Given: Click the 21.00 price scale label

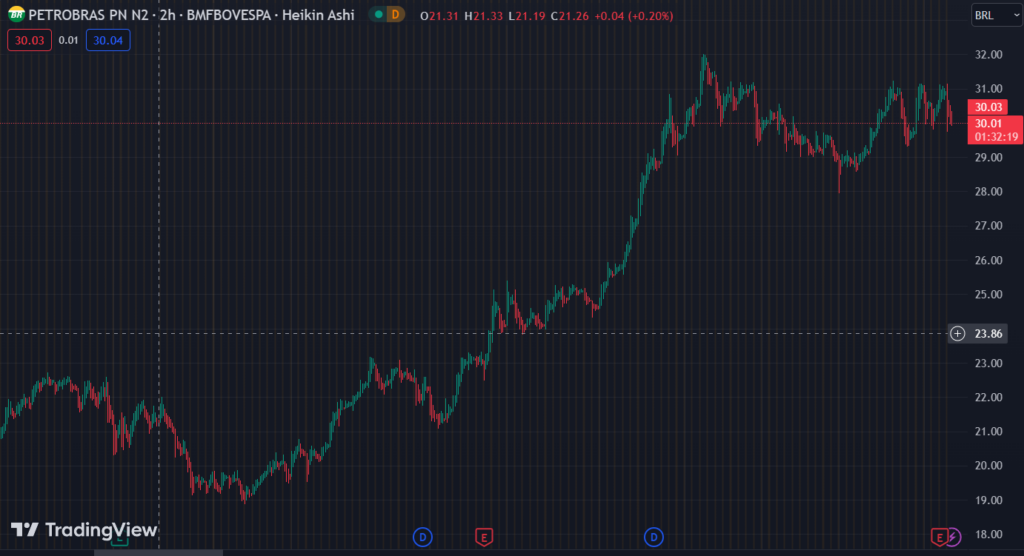Looking at the screenshot, I should (x=988, y=431).
